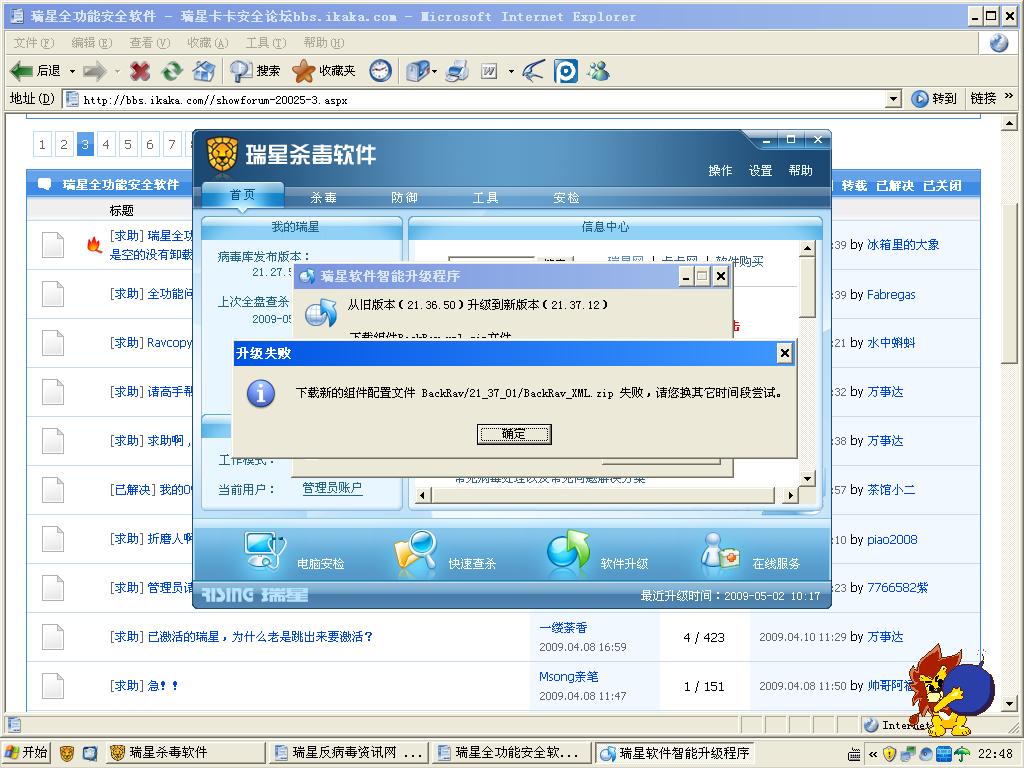Click the info center vertical scrollbar down arrow

pos(807,479)
